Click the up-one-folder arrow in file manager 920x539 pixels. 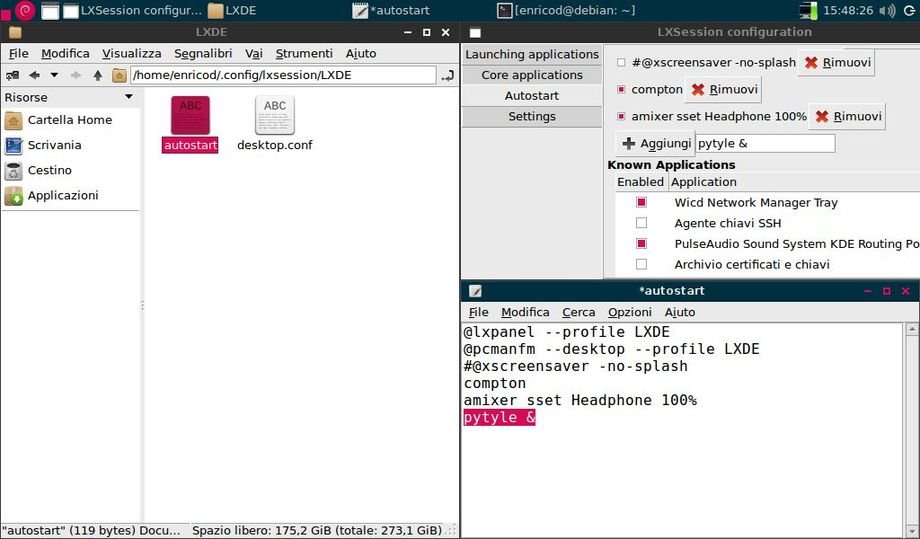pyautogui.click(x=97, y=75)
